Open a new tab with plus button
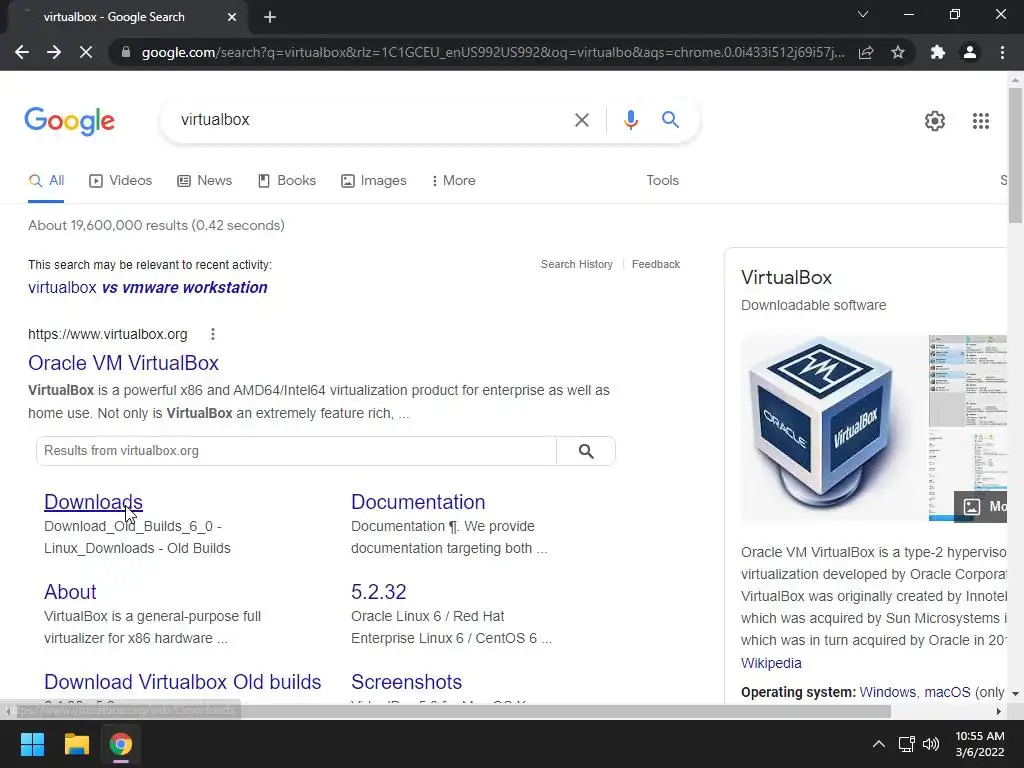 coord(270,17)
